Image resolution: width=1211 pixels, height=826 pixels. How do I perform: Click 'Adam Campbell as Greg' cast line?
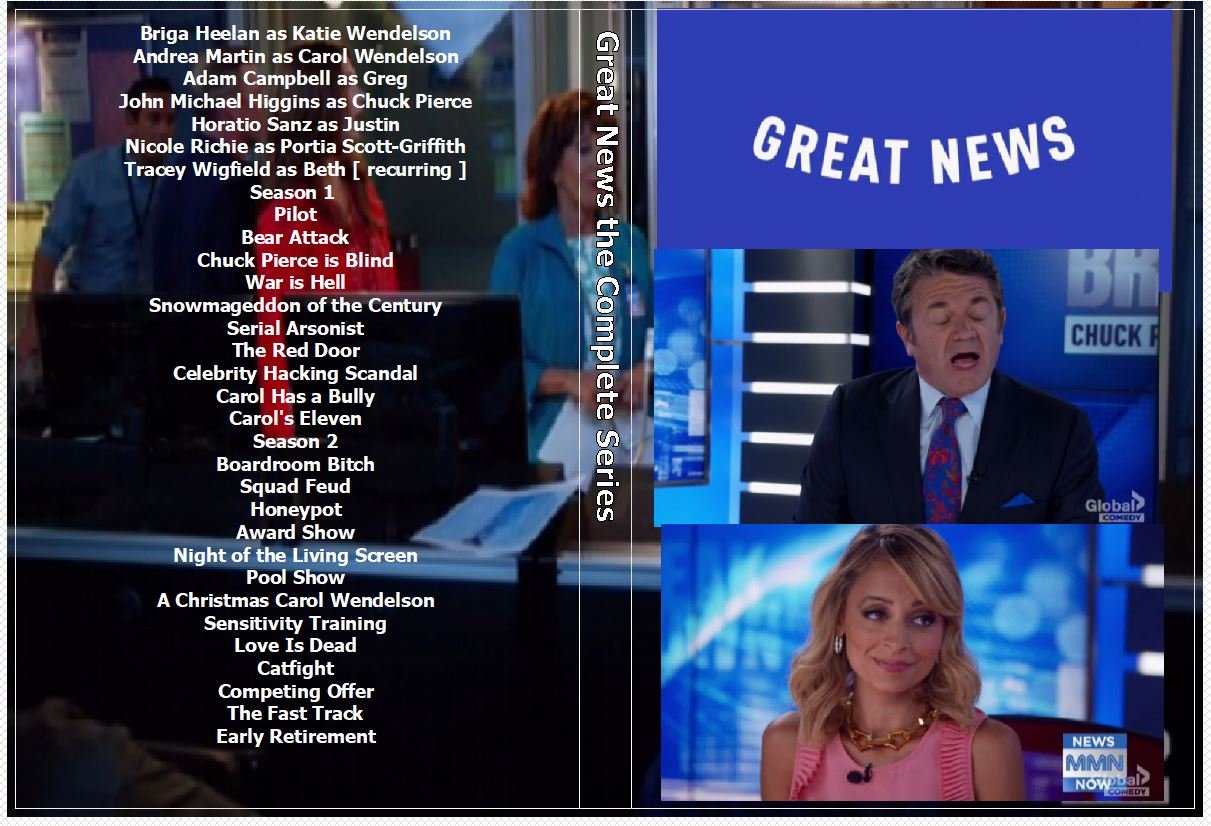coord(295,79)
